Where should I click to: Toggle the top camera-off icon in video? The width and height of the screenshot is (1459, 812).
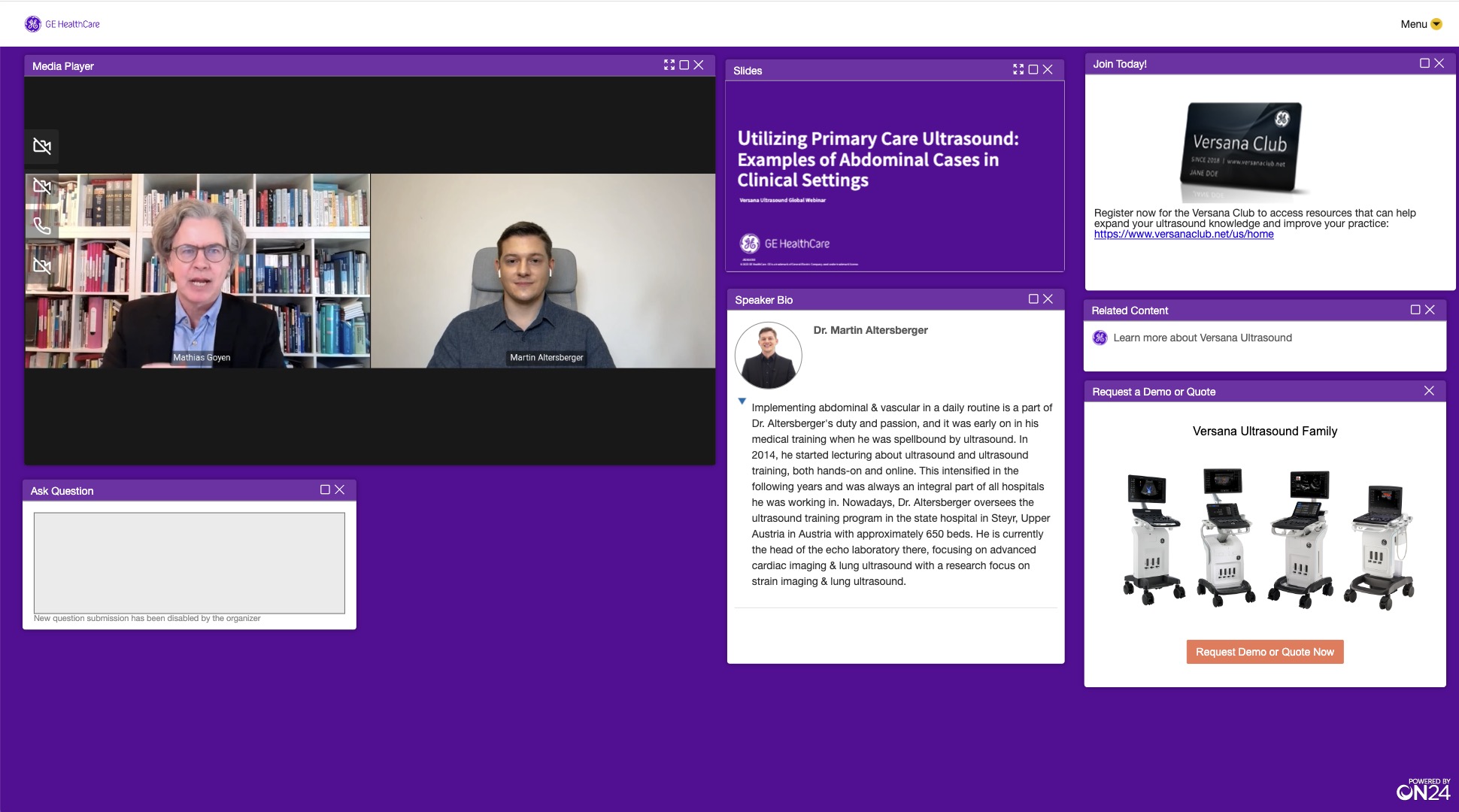click(x=42, y=146)
